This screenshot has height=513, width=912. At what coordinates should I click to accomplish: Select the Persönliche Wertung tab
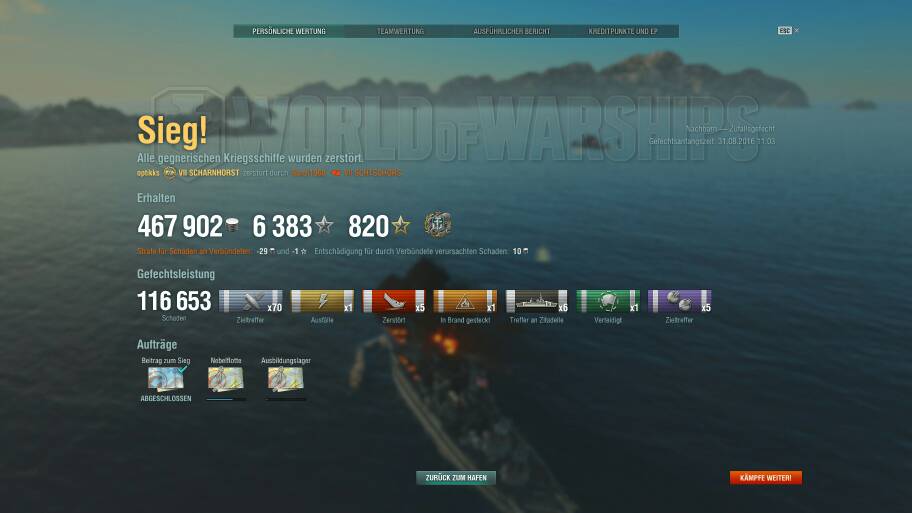click(289, 31)
